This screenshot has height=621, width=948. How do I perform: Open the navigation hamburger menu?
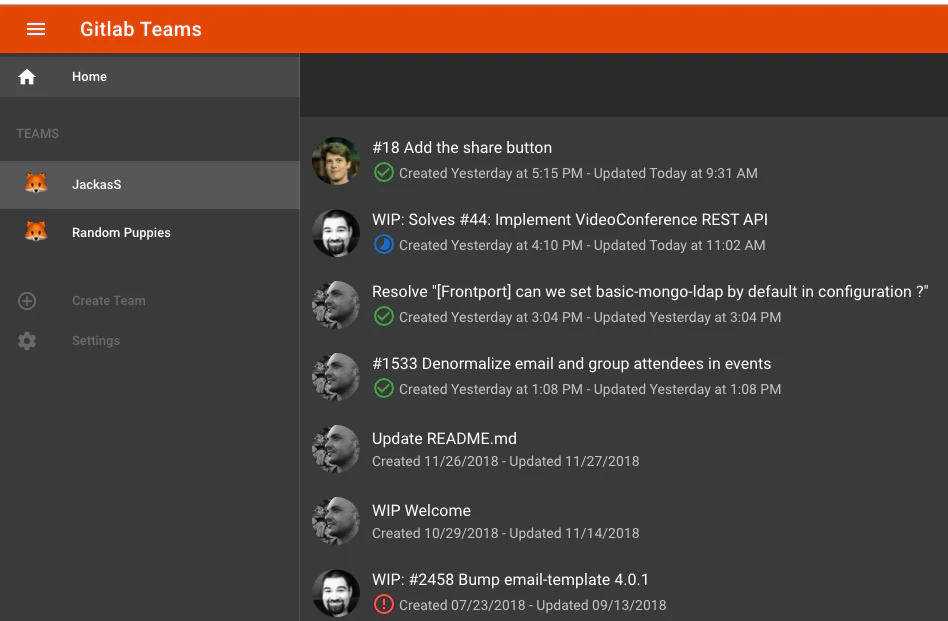click(x=36, y=29)
